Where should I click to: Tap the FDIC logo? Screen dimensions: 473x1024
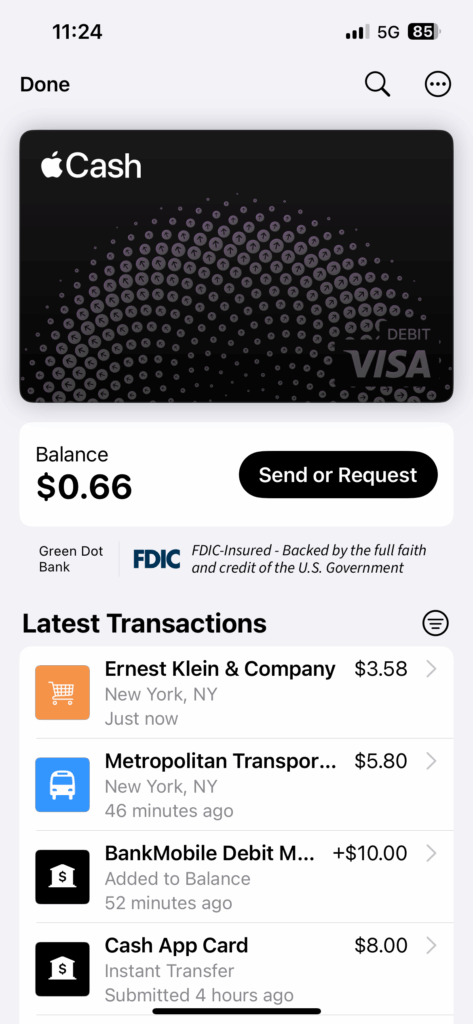pyautogui.click(x=157, y=559)
